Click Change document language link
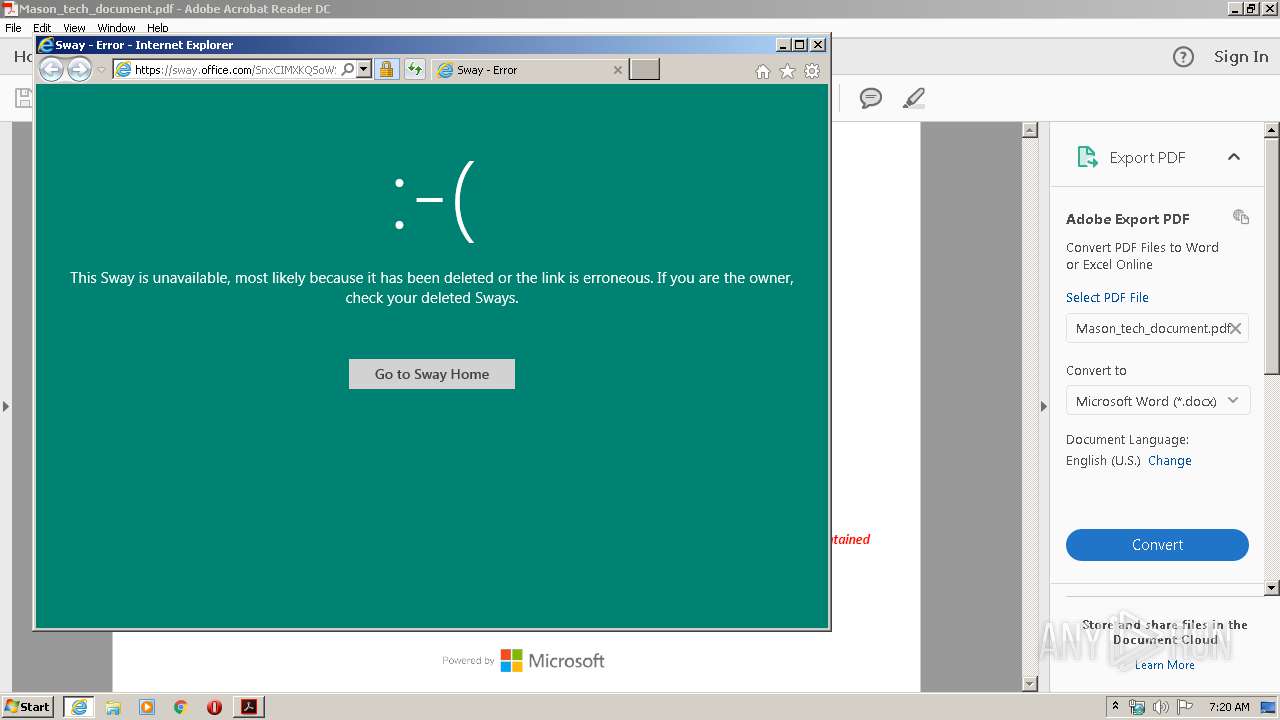1280x720 pixels. 1170,461
